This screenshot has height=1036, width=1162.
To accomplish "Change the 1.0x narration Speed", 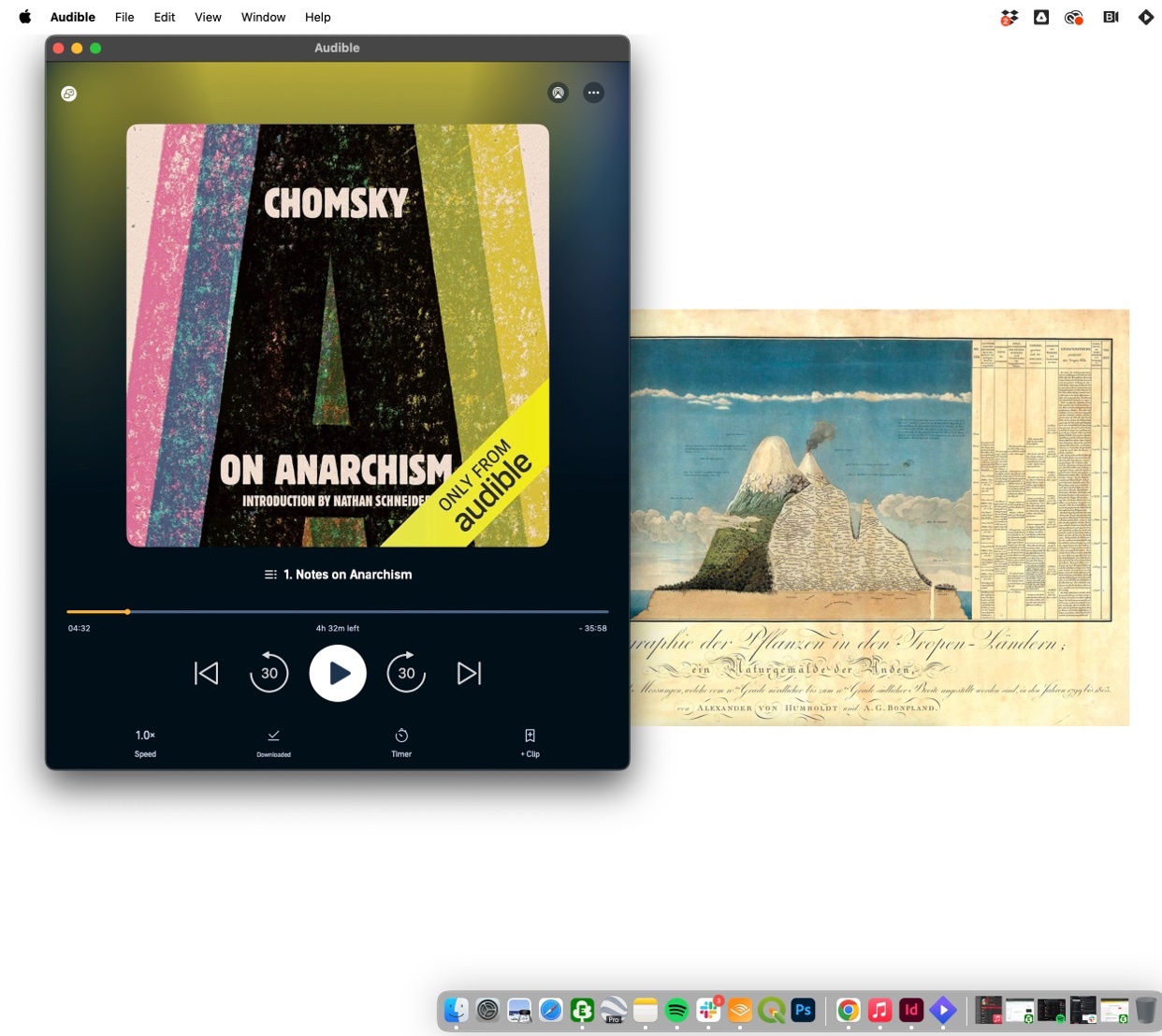I will tap(145, 743).
